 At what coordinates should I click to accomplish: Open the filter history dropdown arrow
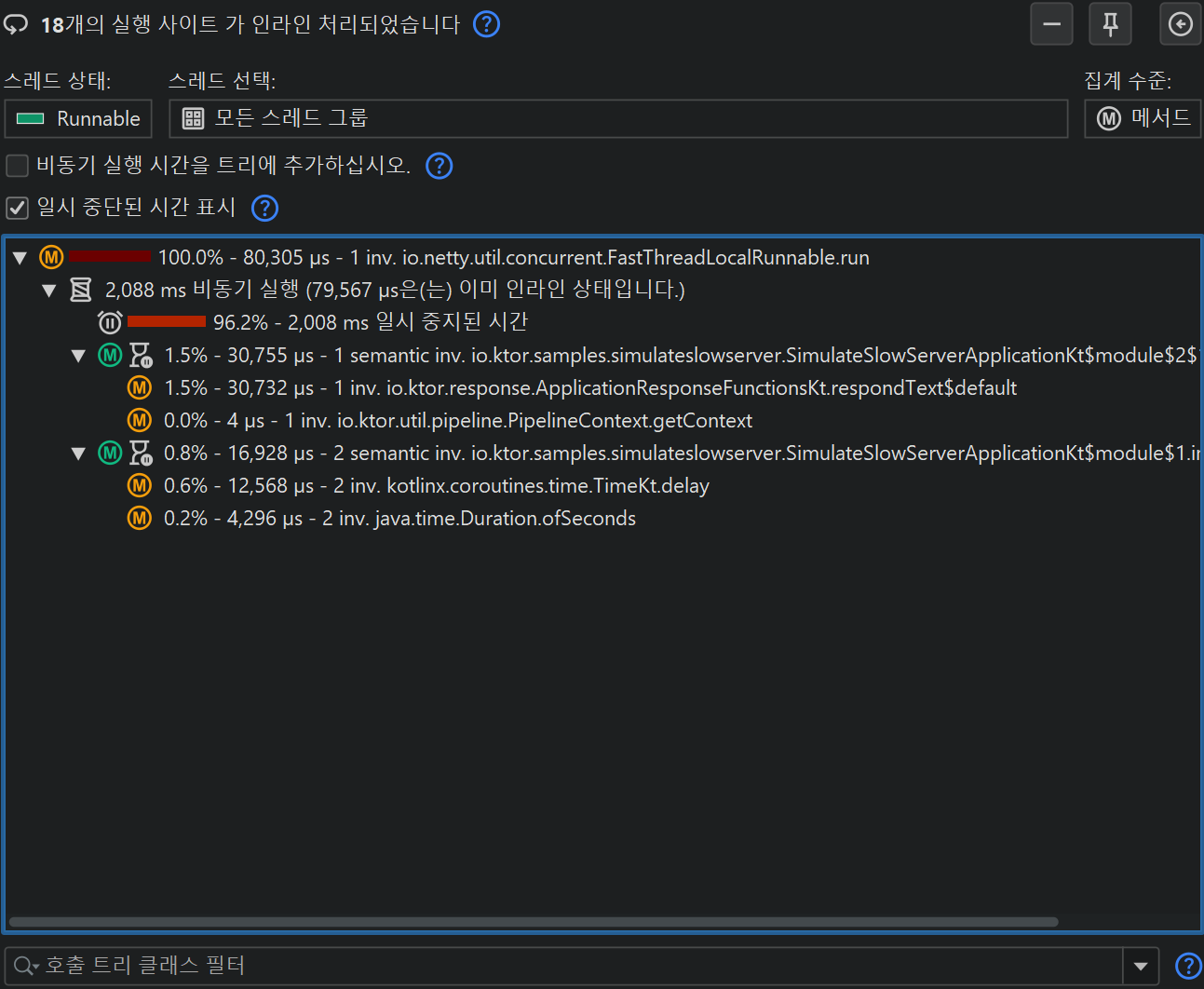coord(1141,967)
